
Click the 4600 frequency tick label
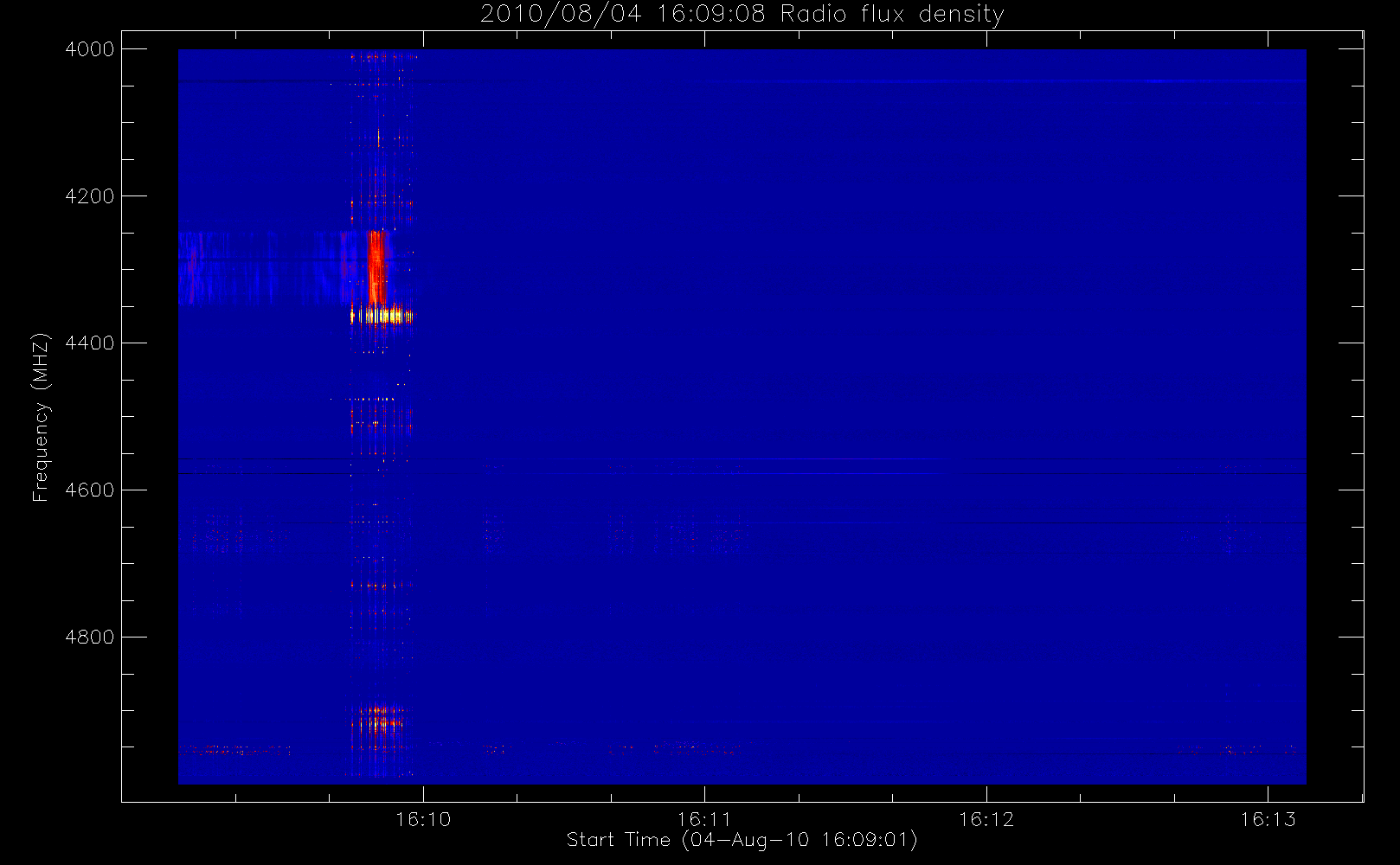pyautogui.click(x=90, y=490)
